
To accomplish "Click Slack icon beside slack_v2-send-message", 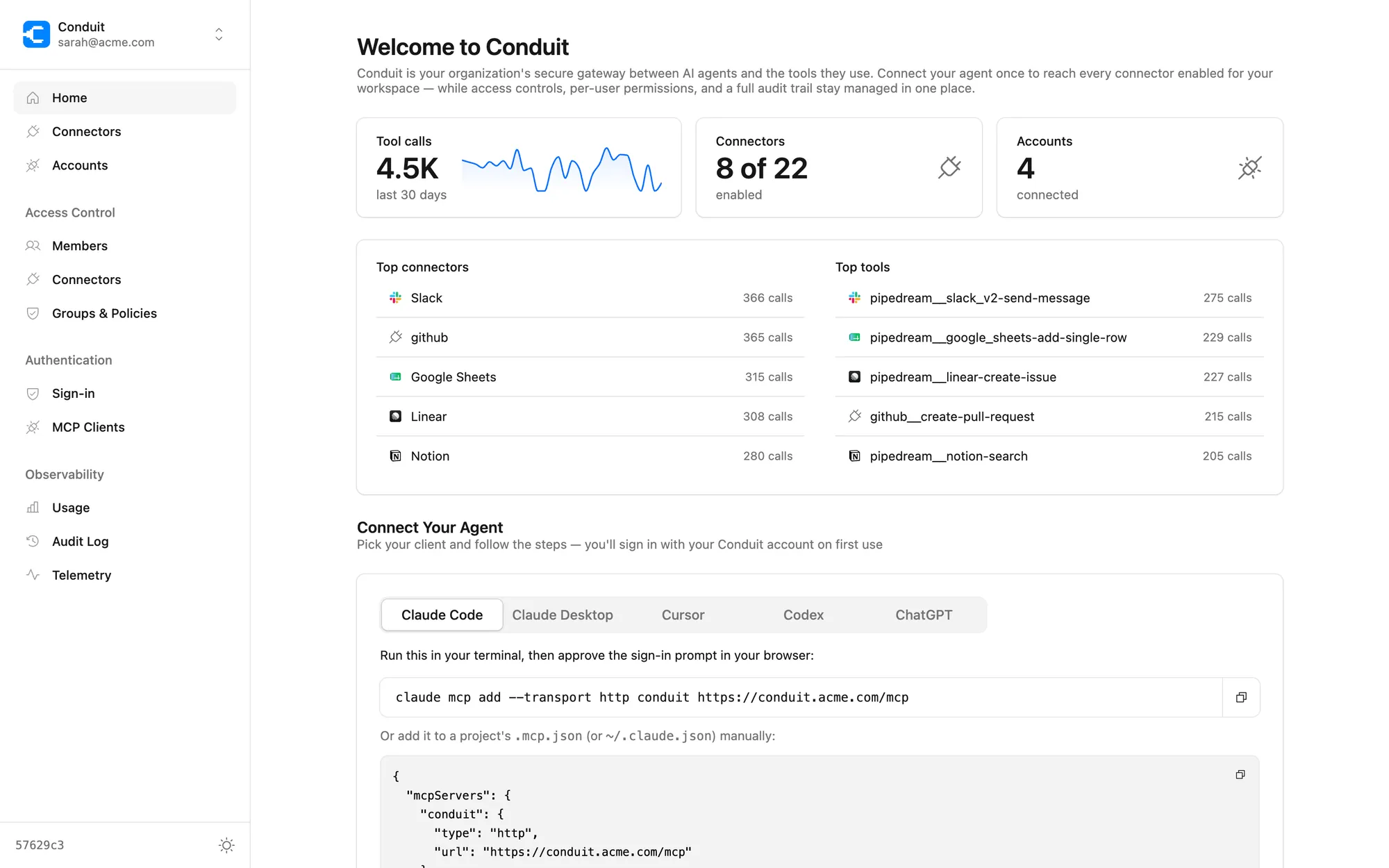I will (854, 298).
